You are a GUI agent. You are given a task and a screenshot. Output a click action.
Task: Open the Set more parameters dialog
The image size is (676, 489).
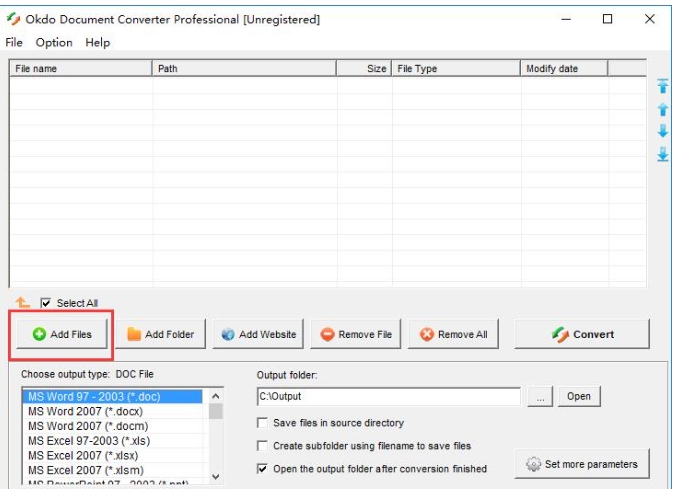[582, 464]
